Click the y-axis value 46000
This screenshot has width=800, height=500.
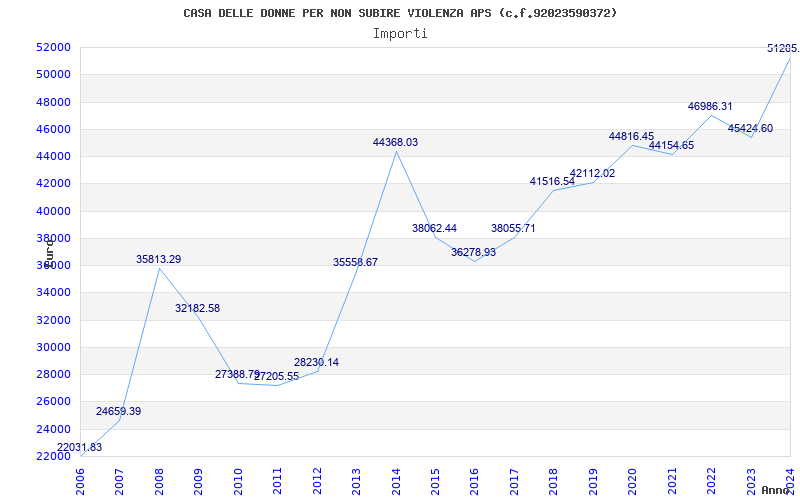(53, 129)
